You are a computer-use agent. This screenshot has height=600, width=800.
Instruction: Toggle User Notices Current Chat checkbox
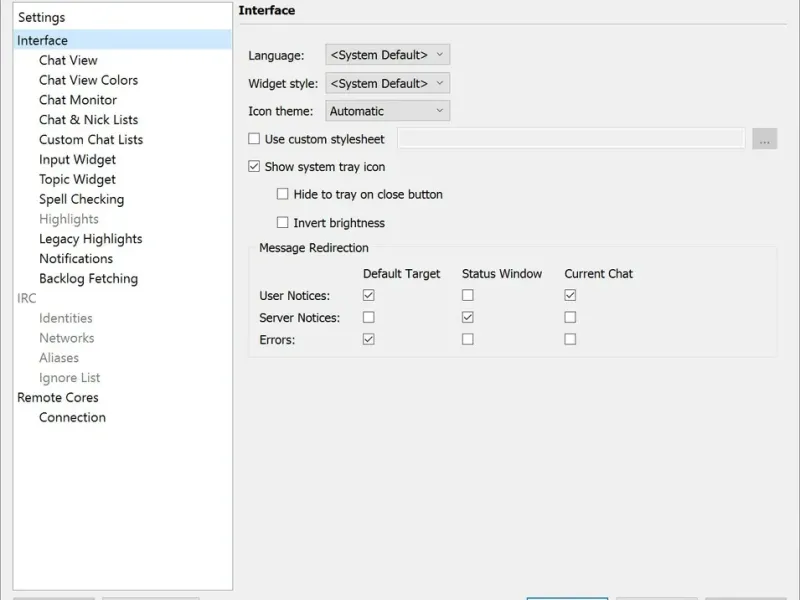(x=570, y=295)
